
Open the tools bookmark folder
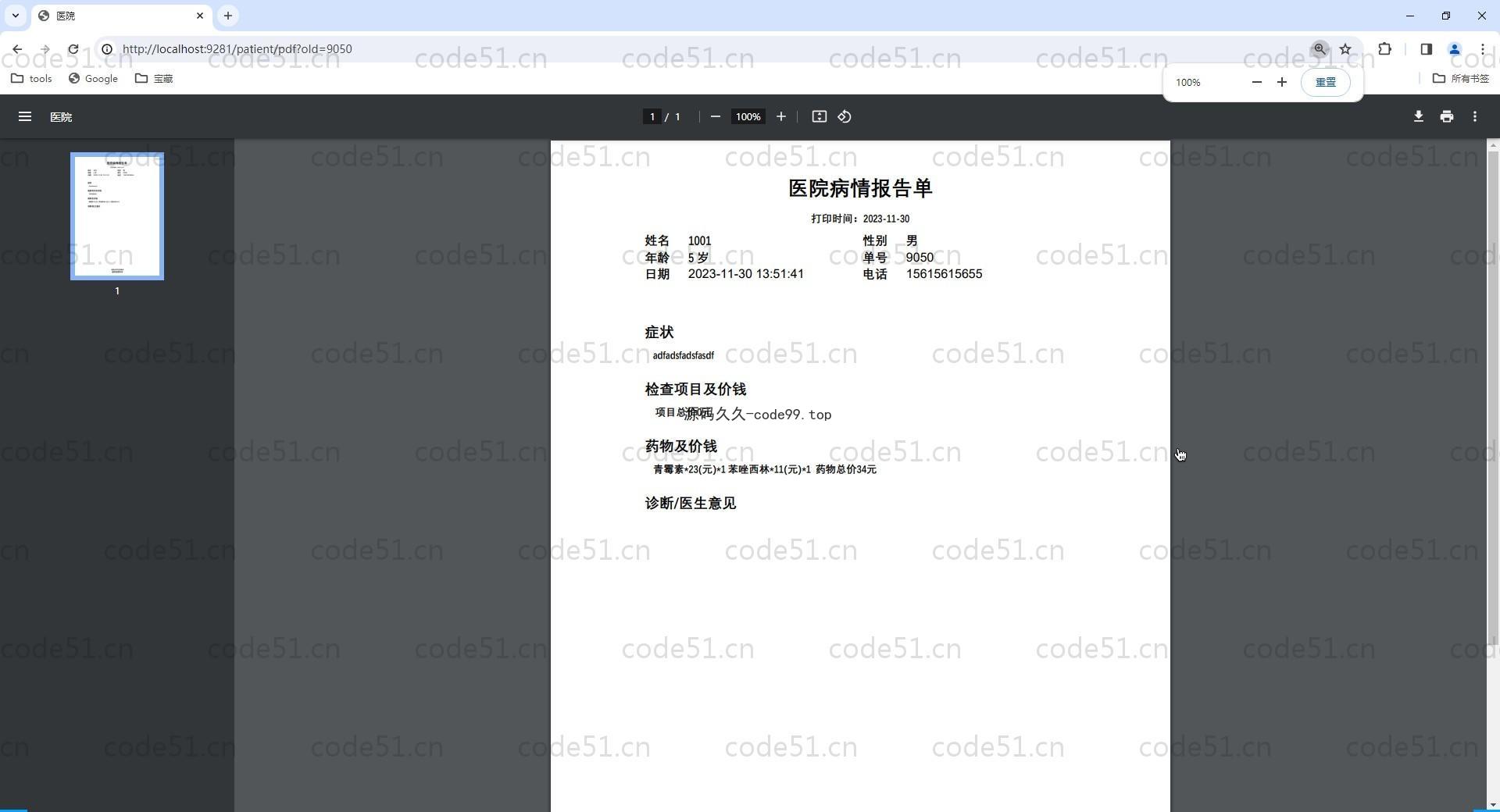pos(32,79)
